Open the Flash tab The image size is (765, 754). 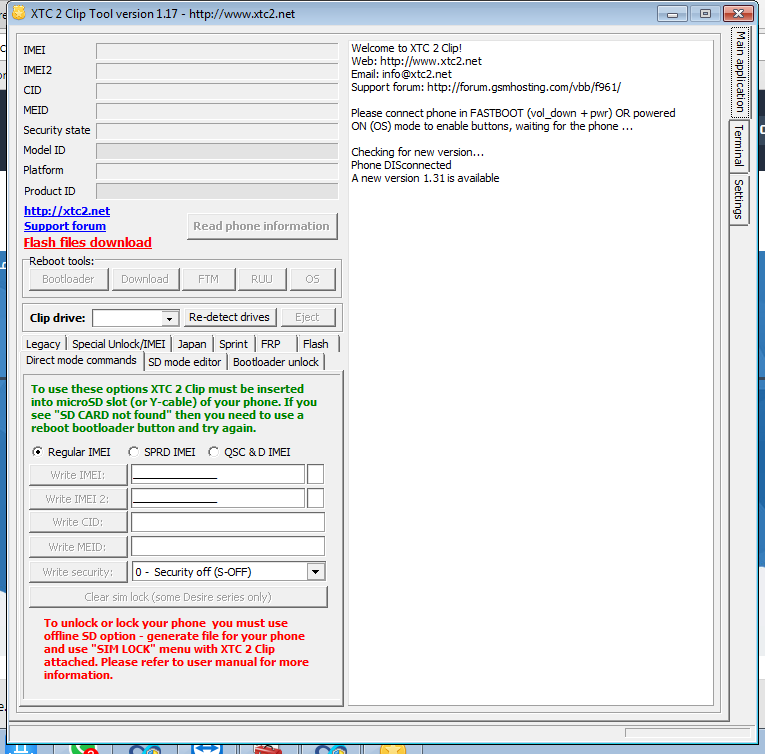click(x=316, y=344)
